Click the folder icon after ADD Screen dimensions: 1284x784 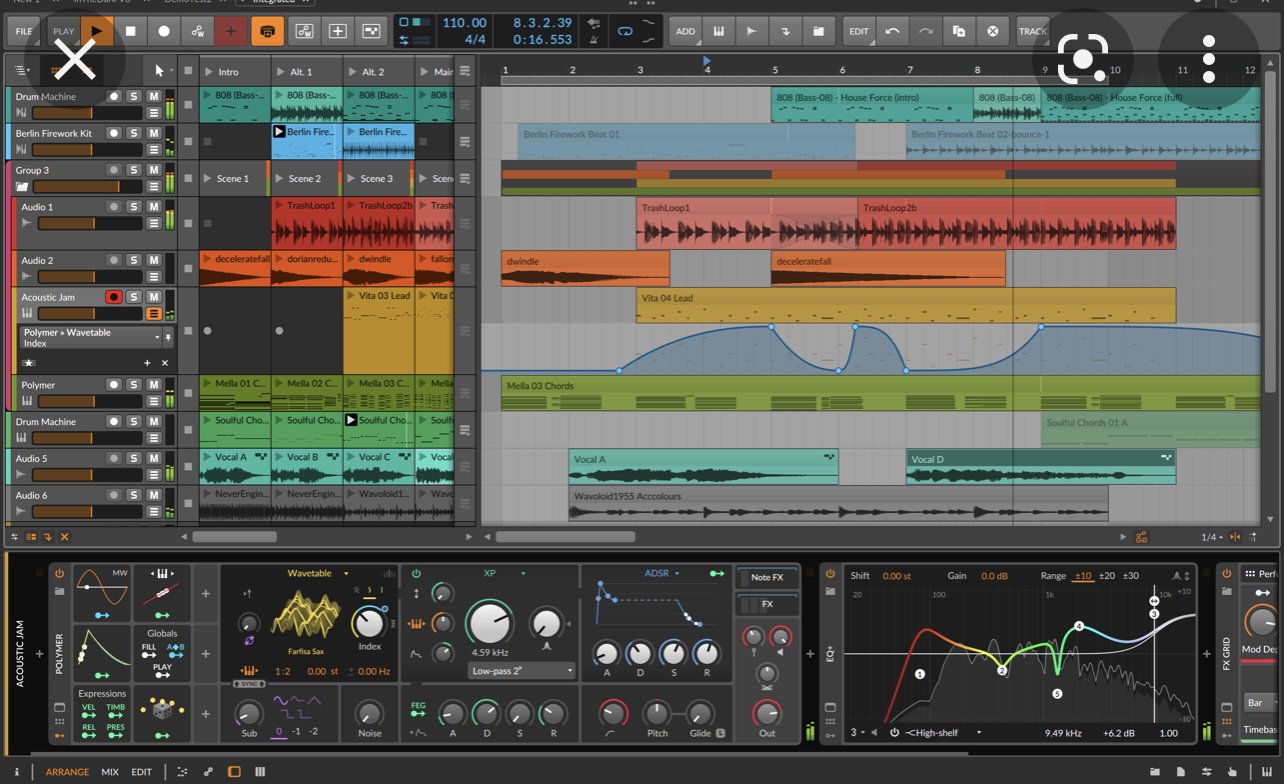point(818,31)
